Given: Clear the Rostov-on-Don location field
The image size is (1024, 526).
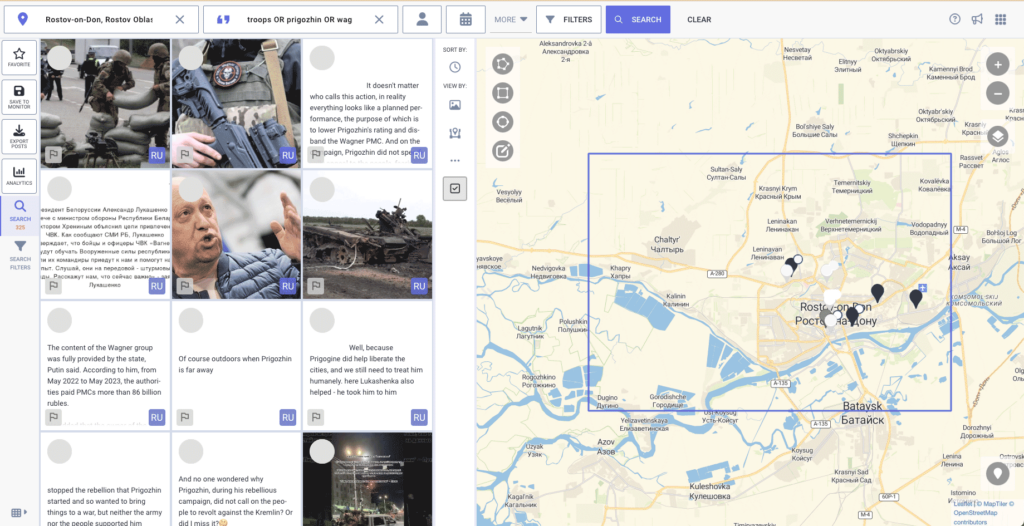Looking at the screenshot, I should tap(180, 20).
